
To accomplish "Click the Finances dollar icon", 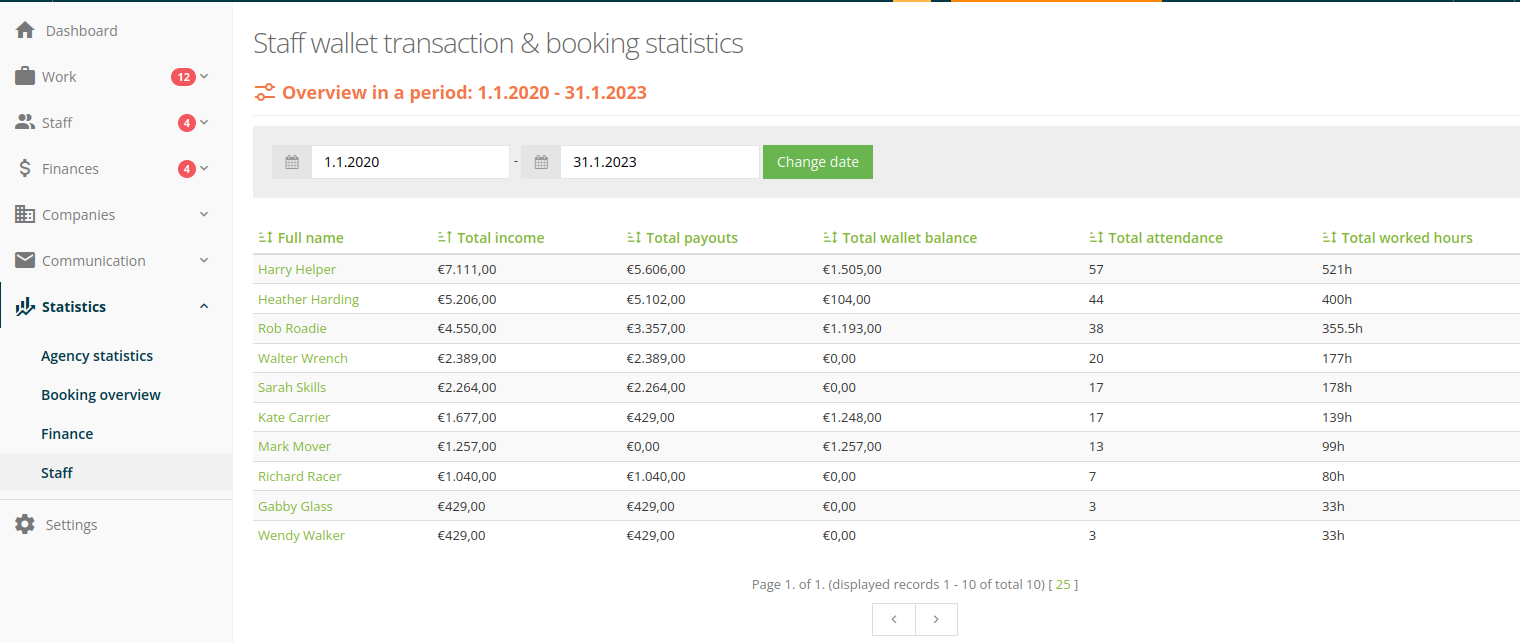I will coord(25,168).
